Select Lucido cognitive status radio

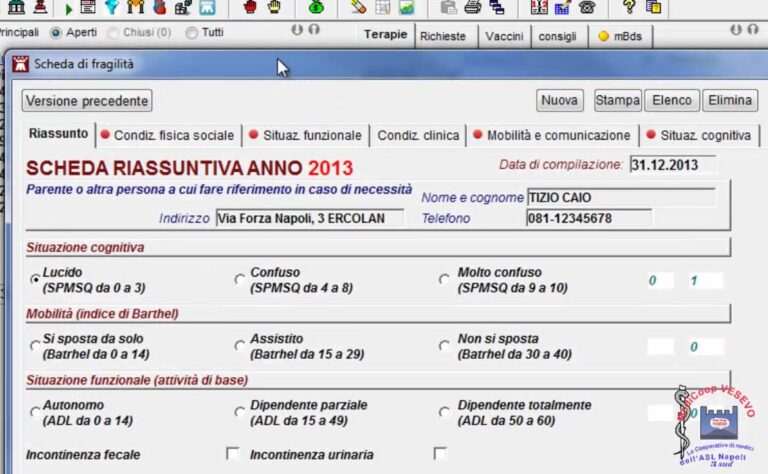click(35, 279)
